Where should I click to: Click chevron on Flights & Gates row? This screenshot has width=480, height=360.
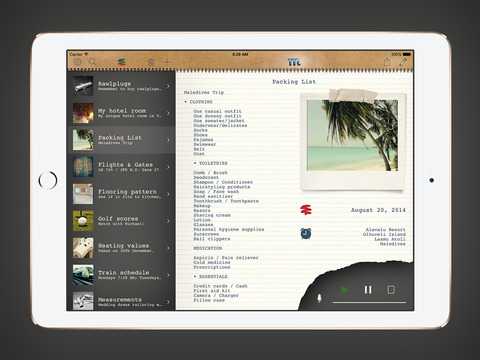click(168, 167)
